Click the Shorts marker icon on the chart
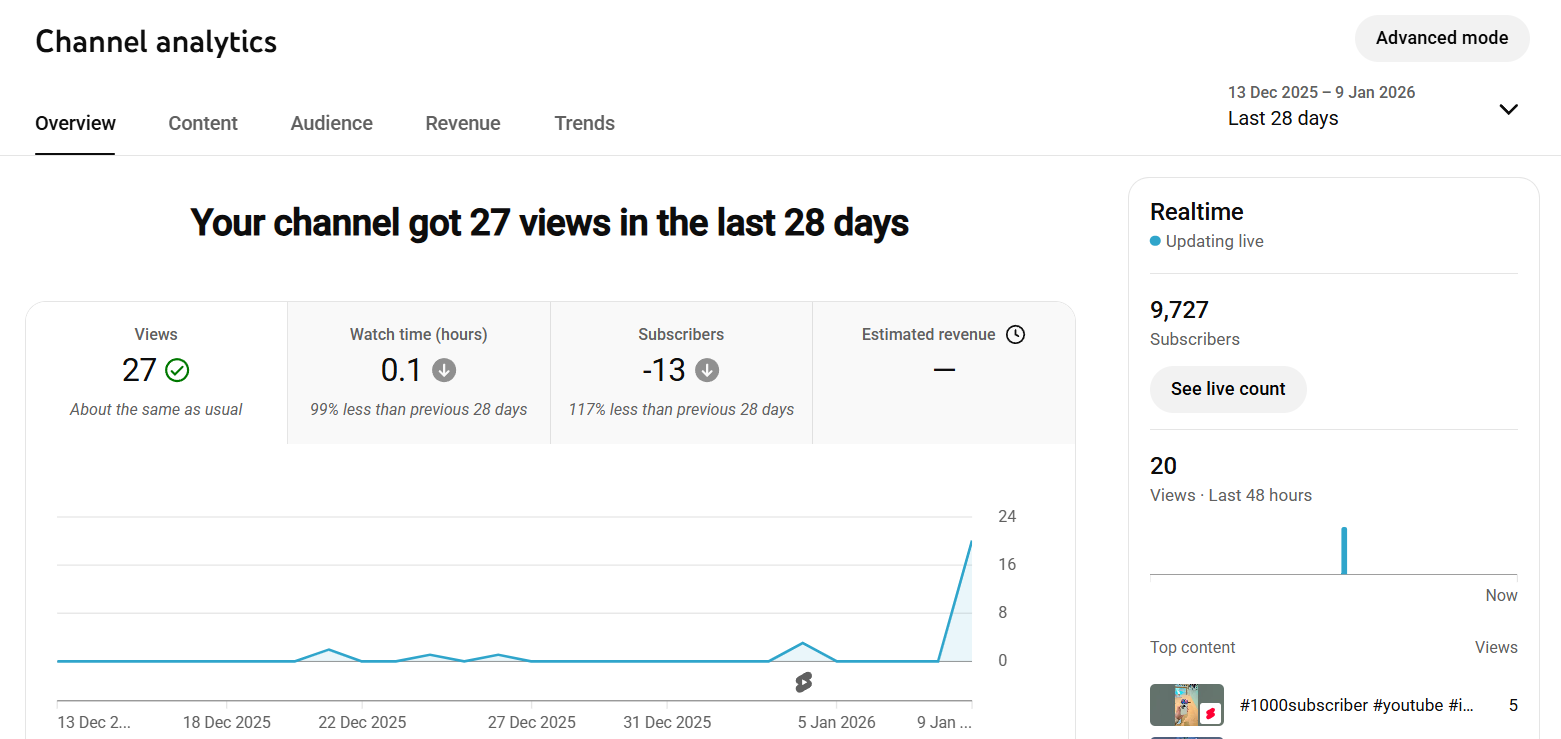The height and width of the screenshot is (739, 1561). 803,682
